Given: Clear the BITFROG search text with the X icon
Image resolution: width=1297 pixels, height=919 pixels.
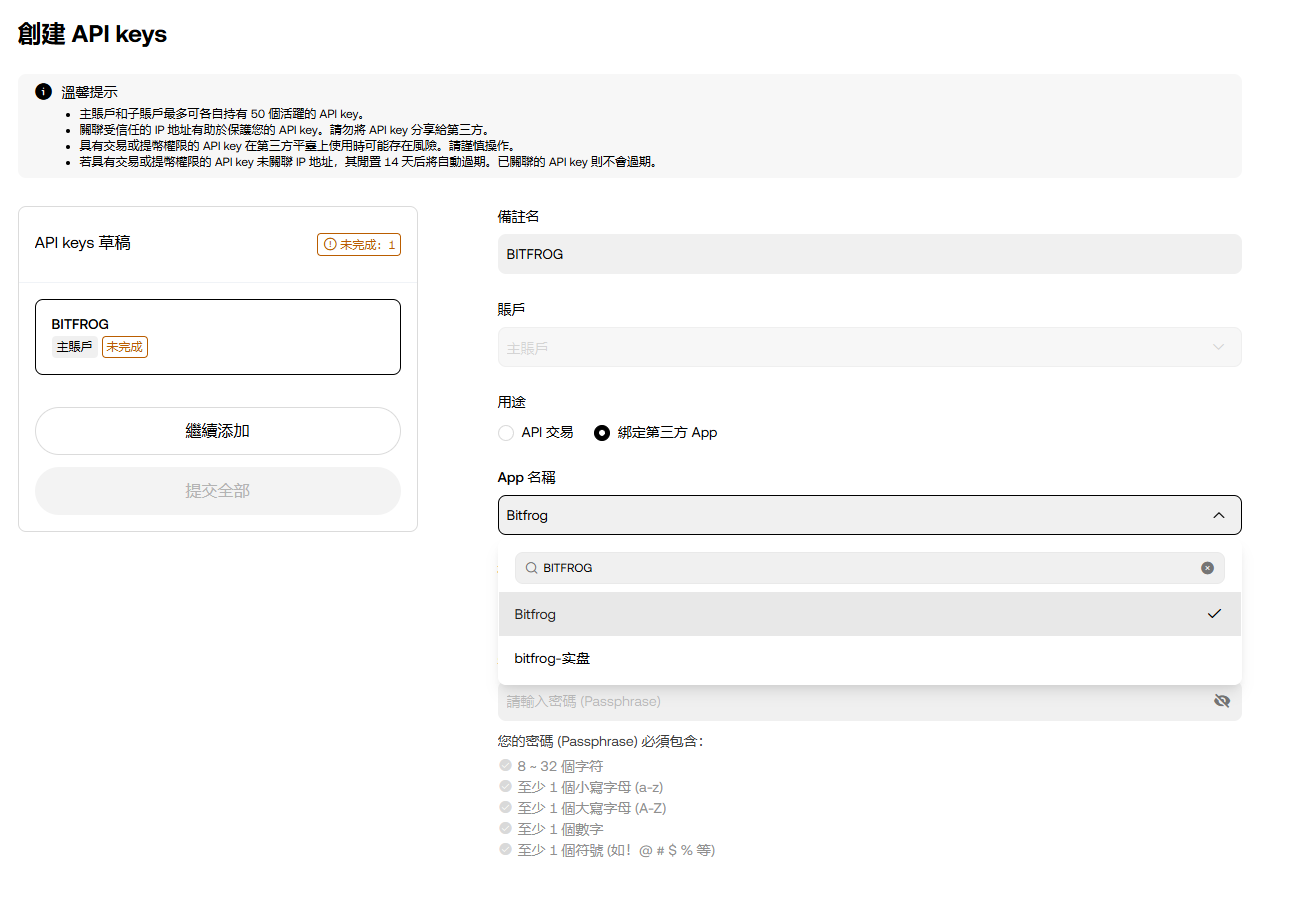Looking at the screenshot, I should pyautogui.click(x=1207, y=568).
